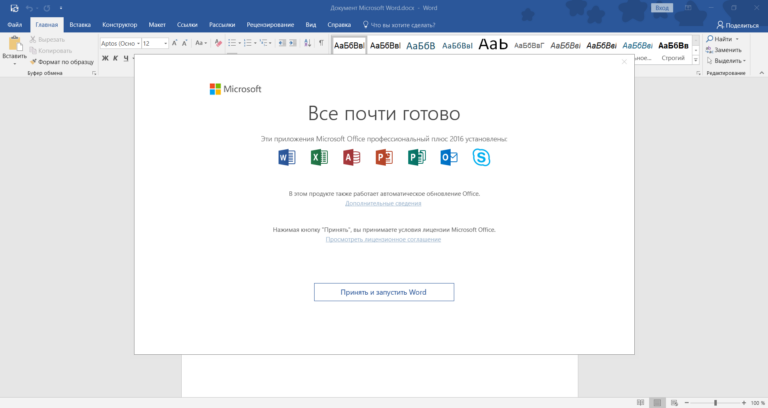Click the Save icon in quick access toolbar
The image size is (768, 408).
[14, 8]
